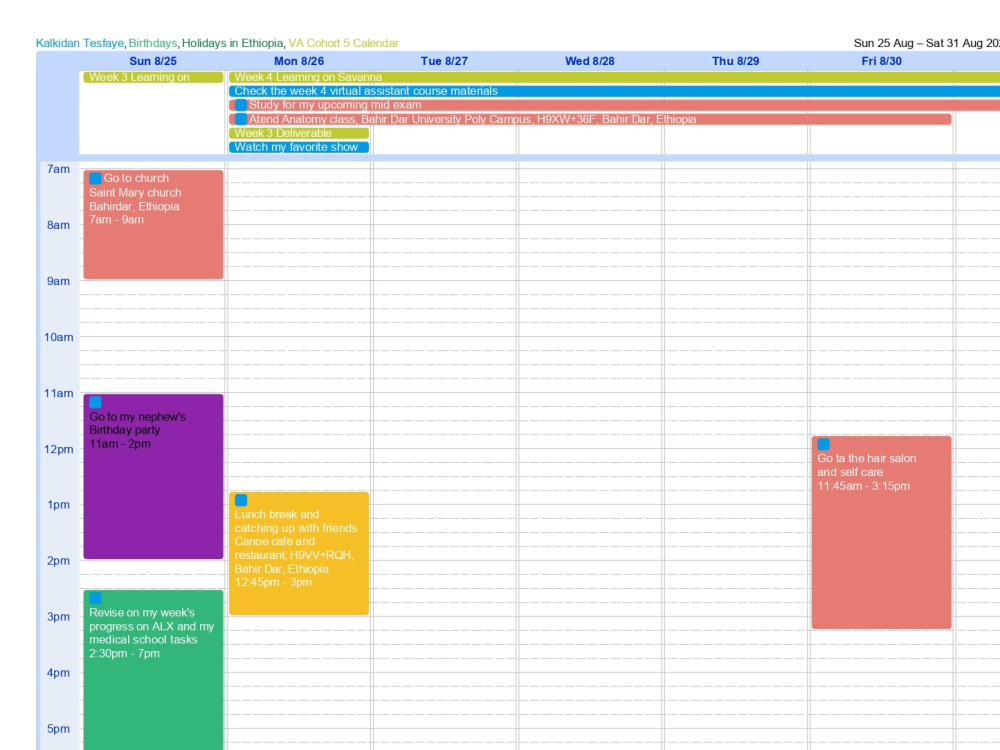Open nephew's Birthday party event

coord(153,476)
